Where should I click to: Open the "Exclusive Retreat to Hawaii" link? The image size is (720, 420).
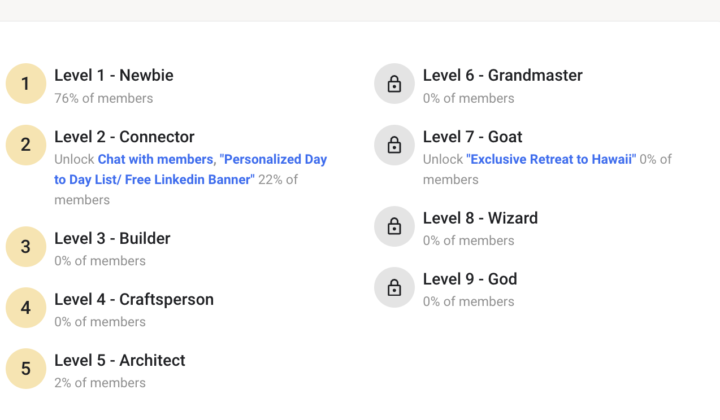coord(551,159)
